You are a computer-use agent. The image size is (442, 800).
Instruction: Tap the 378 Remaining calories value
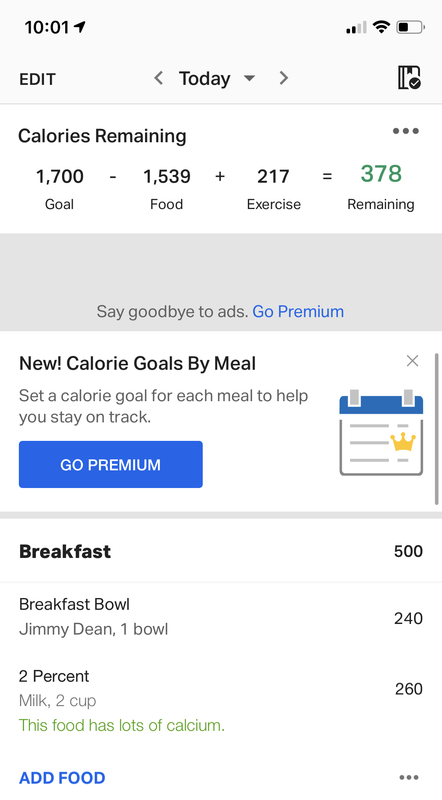click(381, 174)
